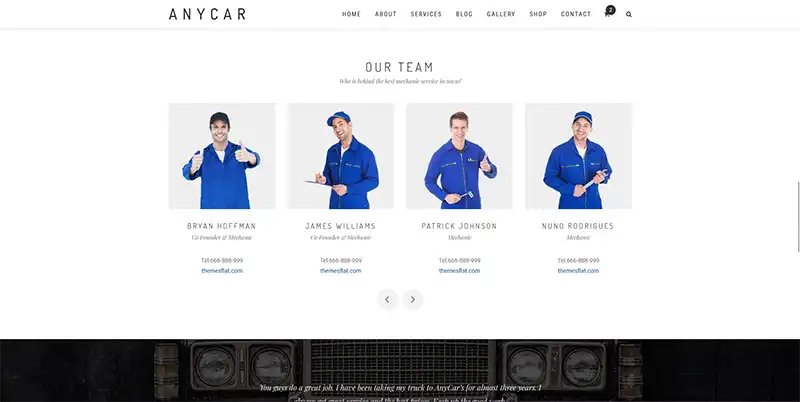Open Patrick Johnson's photo

(459, 156)
